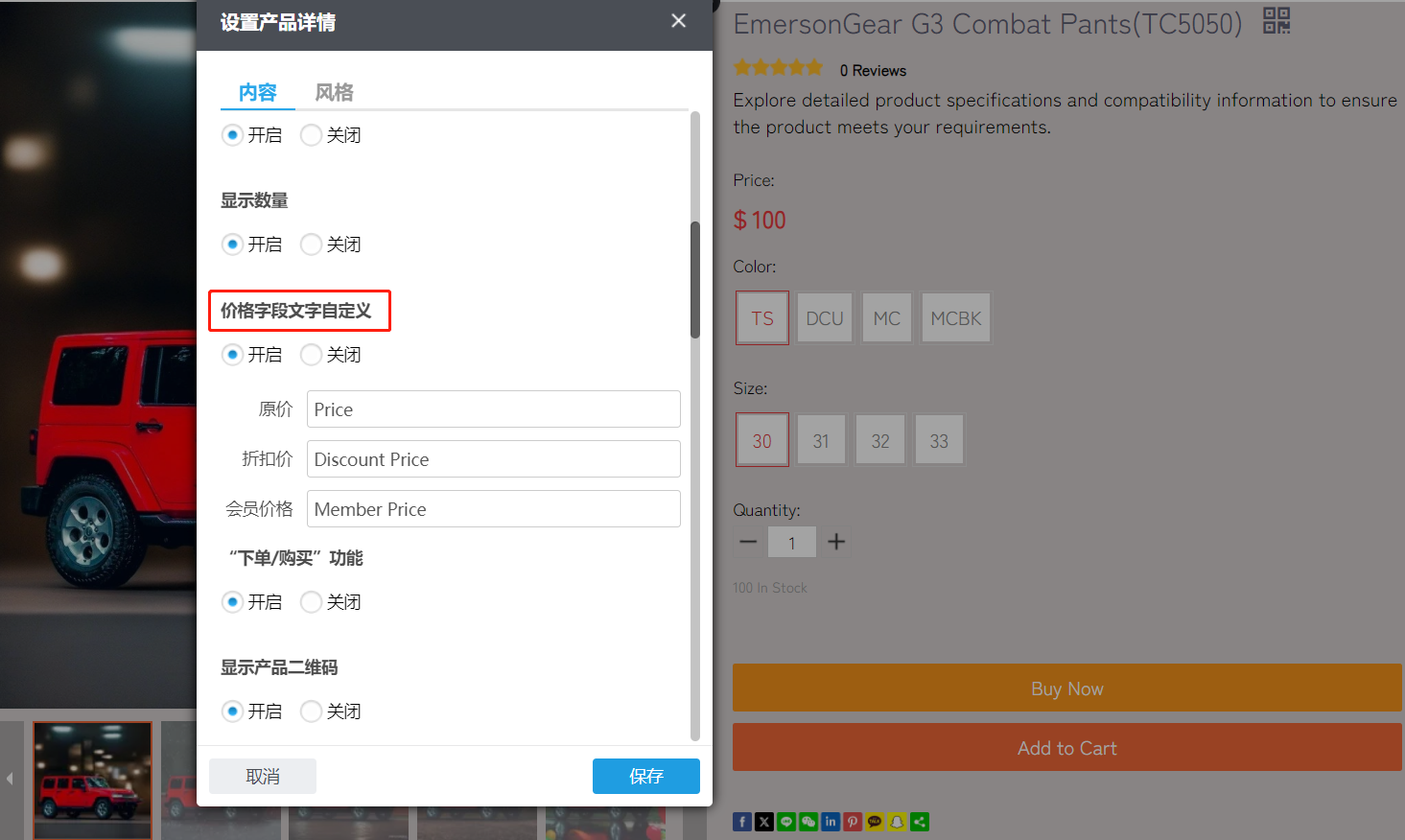Share product on X (Twitter)
Viewport: 1405px width, 840px height.
coord(764,822)
